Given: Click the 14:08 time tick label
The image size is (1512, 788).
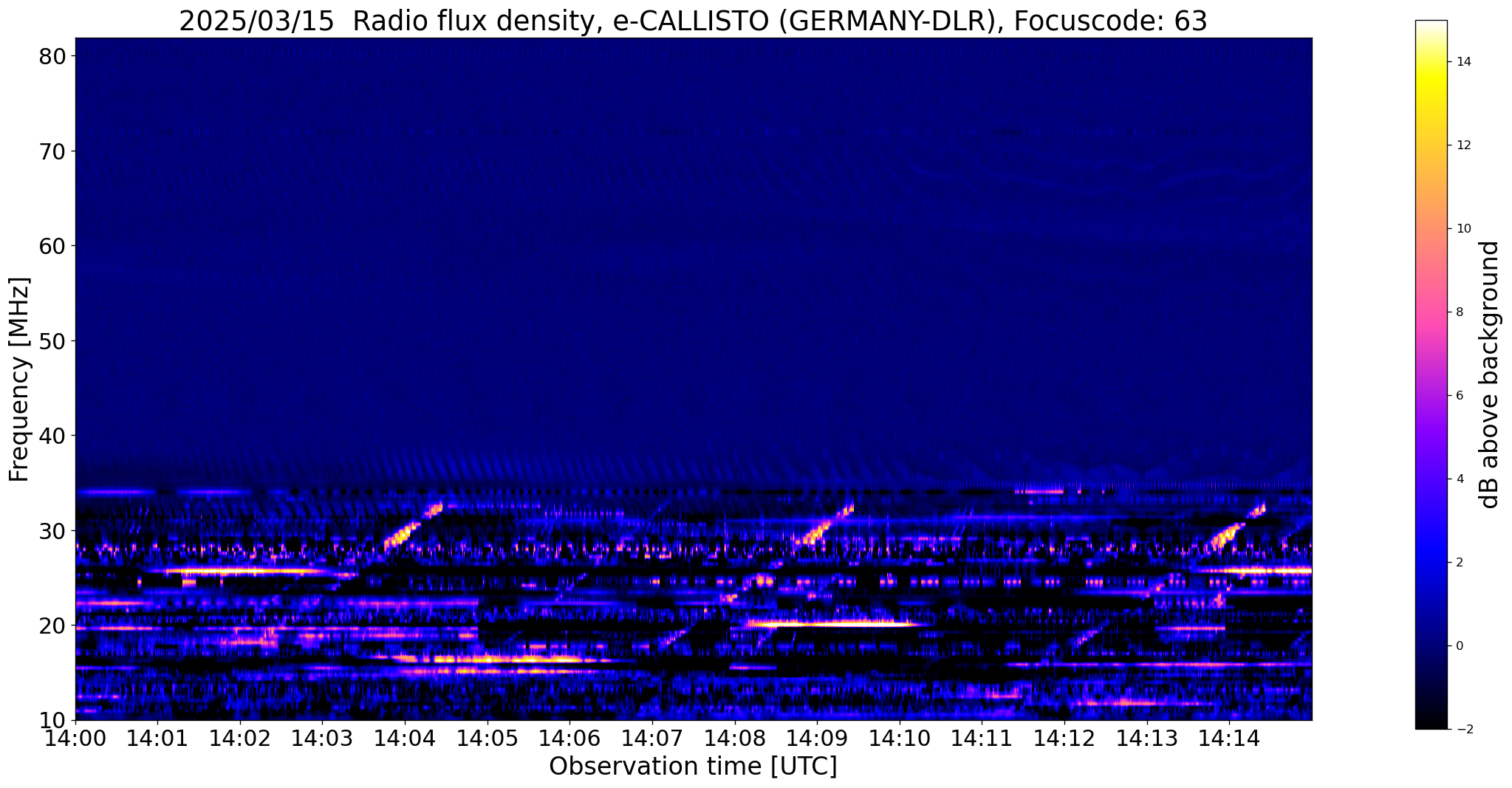Looking at the screenshot, I should click(734, 737).
